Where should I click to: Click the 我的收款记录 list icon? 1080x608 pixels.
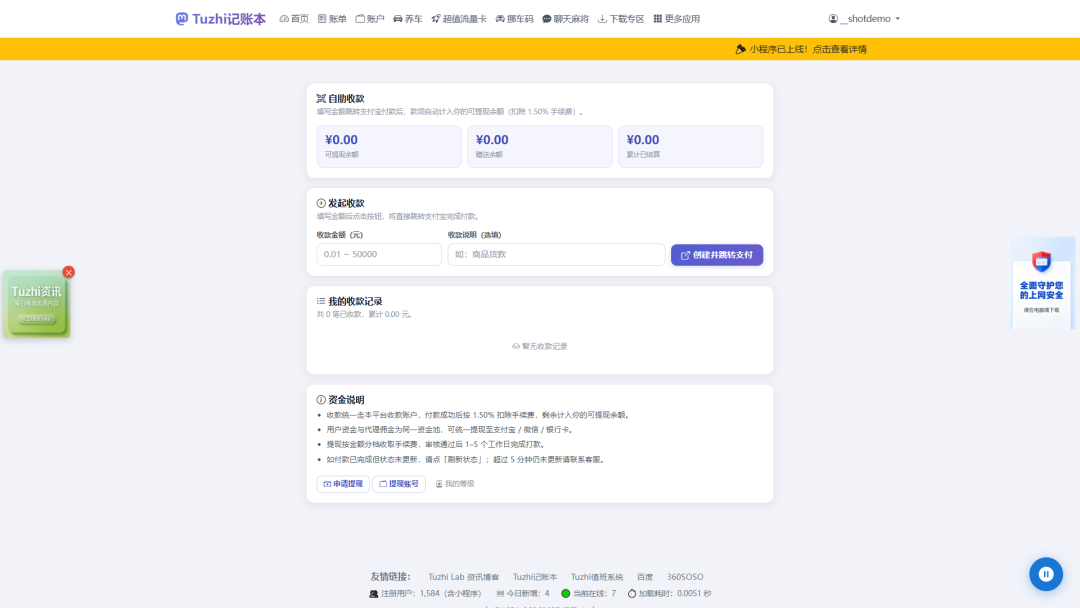[321, 301]
